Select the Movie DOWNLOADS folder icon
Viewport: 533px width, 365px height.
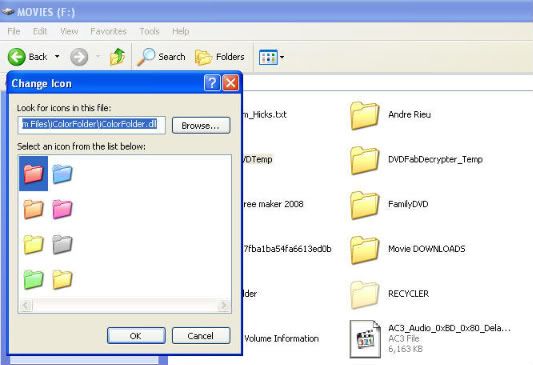point(364,250)
